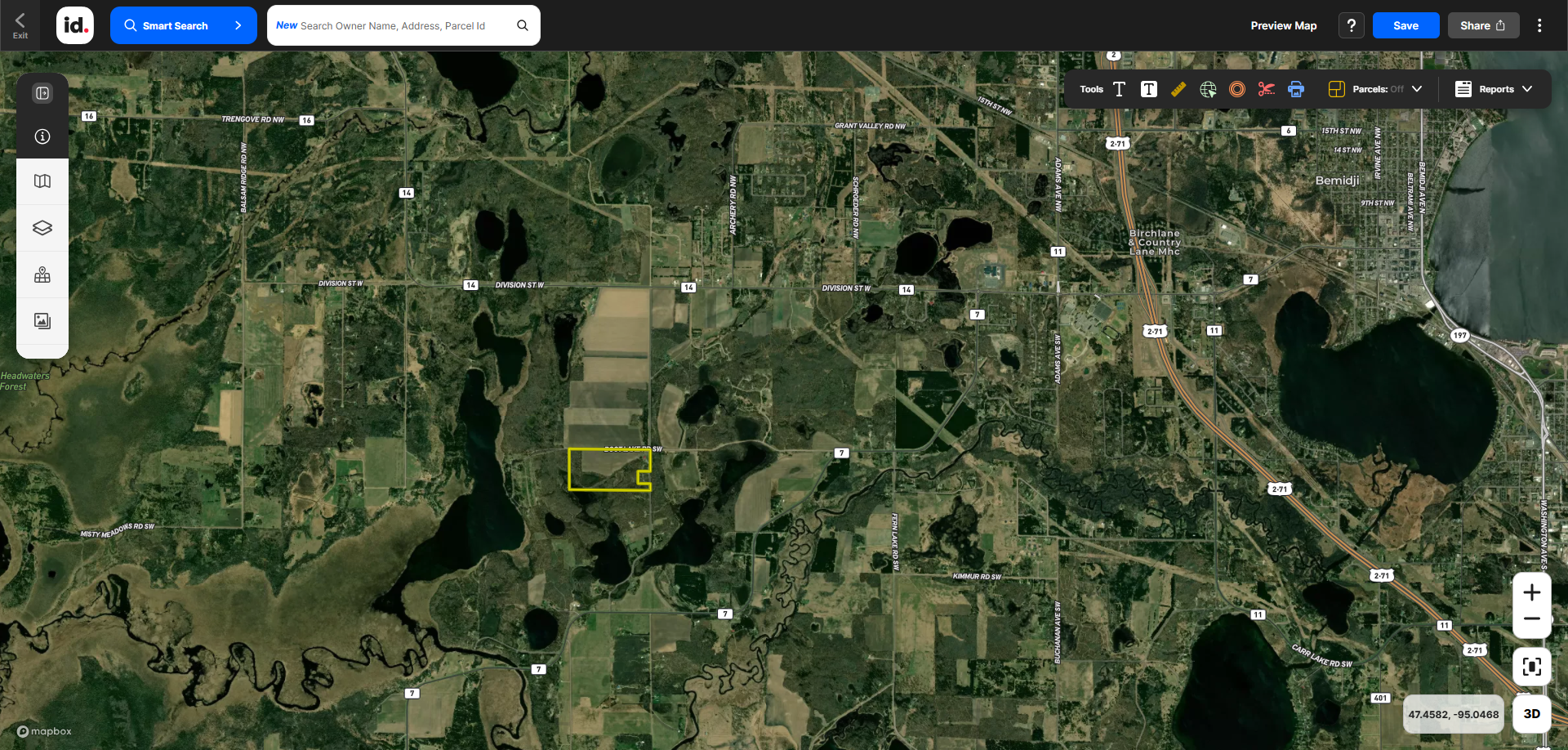1568x750 pixels.
Task: Select the plain text label tool
Action: 1120,89
